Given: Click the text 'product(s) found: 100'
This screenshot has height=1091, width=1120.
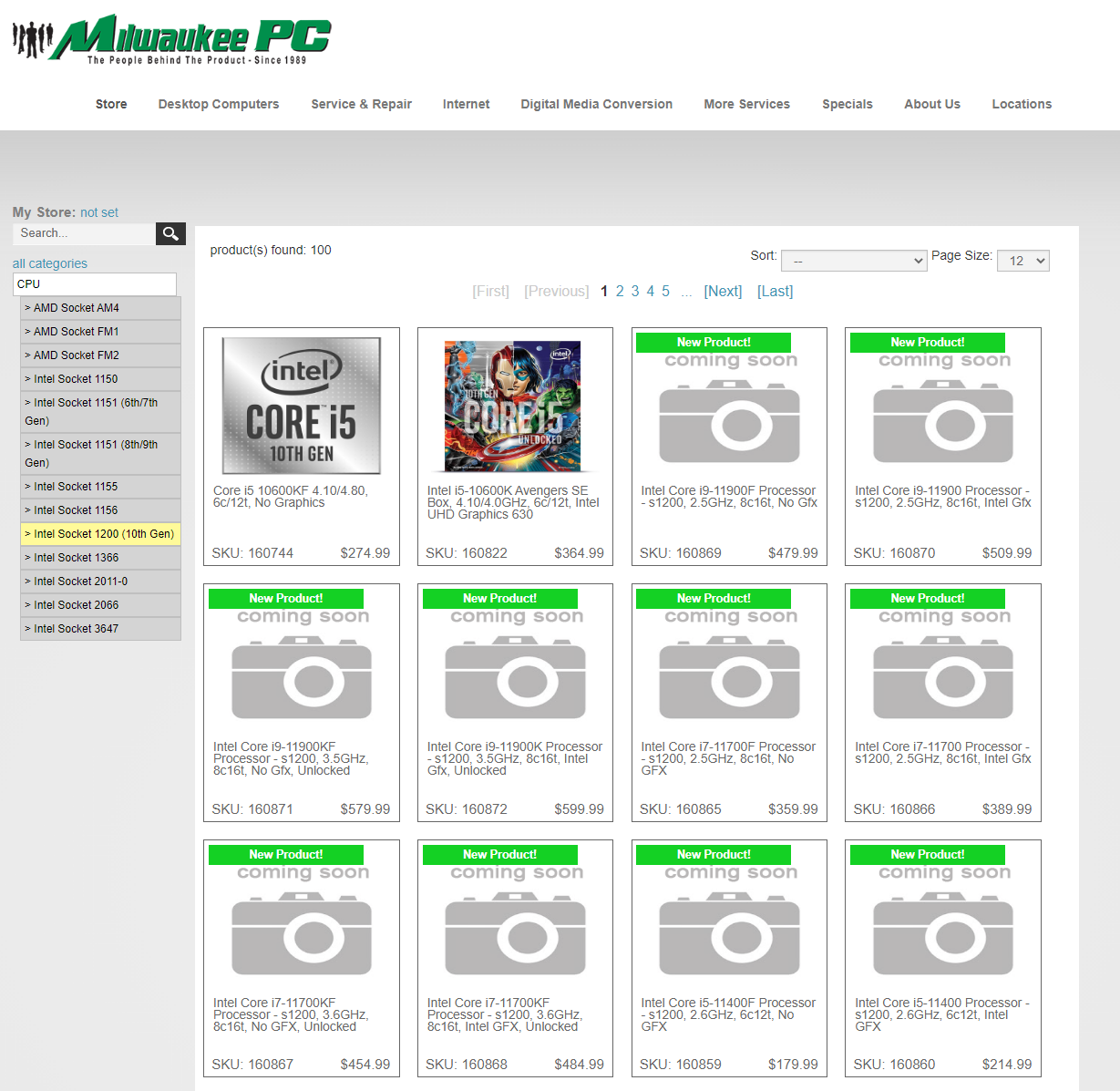Looking at the screenshot, I should [x=271, y=250].
